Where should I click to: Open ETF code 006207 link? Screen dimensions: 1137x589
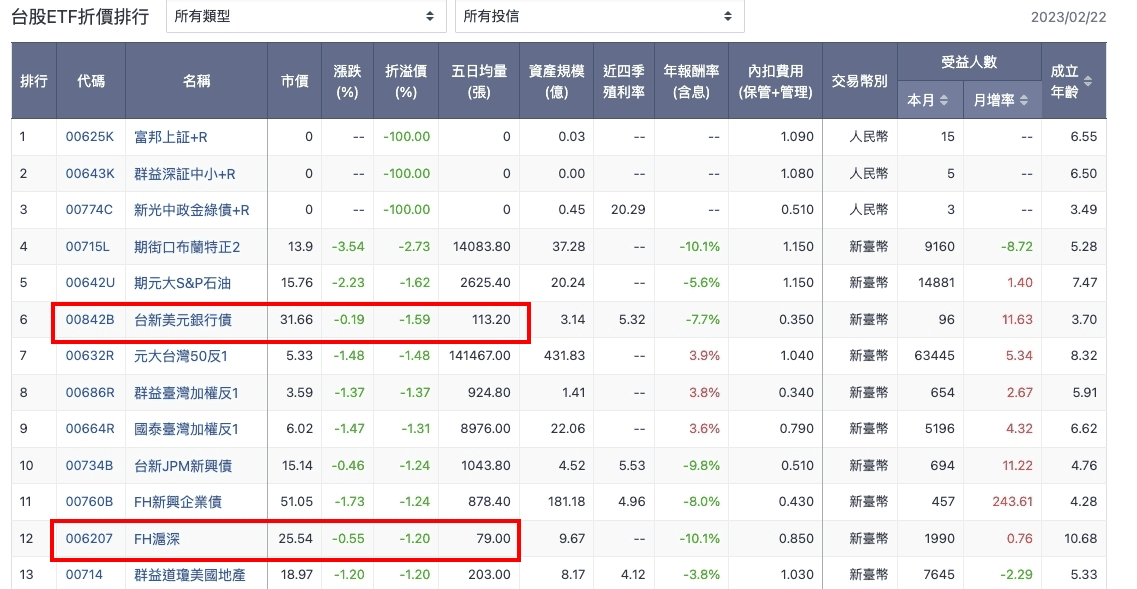[89, 539]
